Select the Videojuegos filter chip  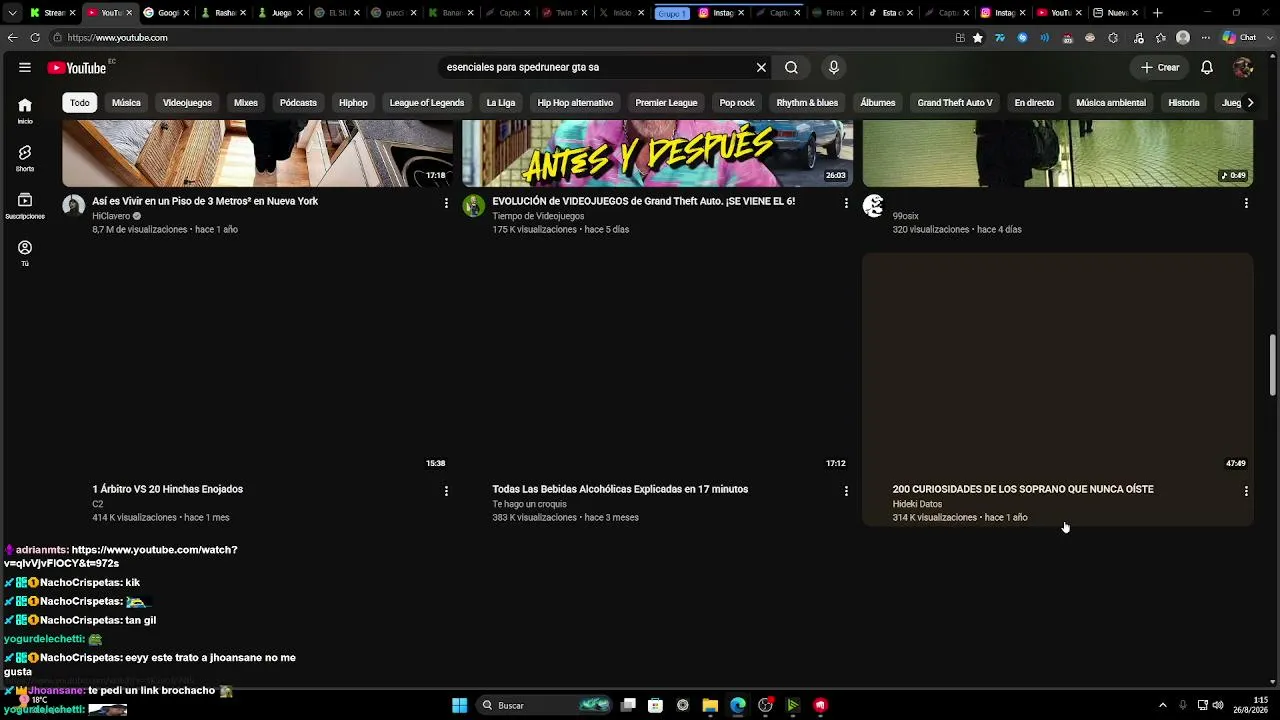pos(187,102)
